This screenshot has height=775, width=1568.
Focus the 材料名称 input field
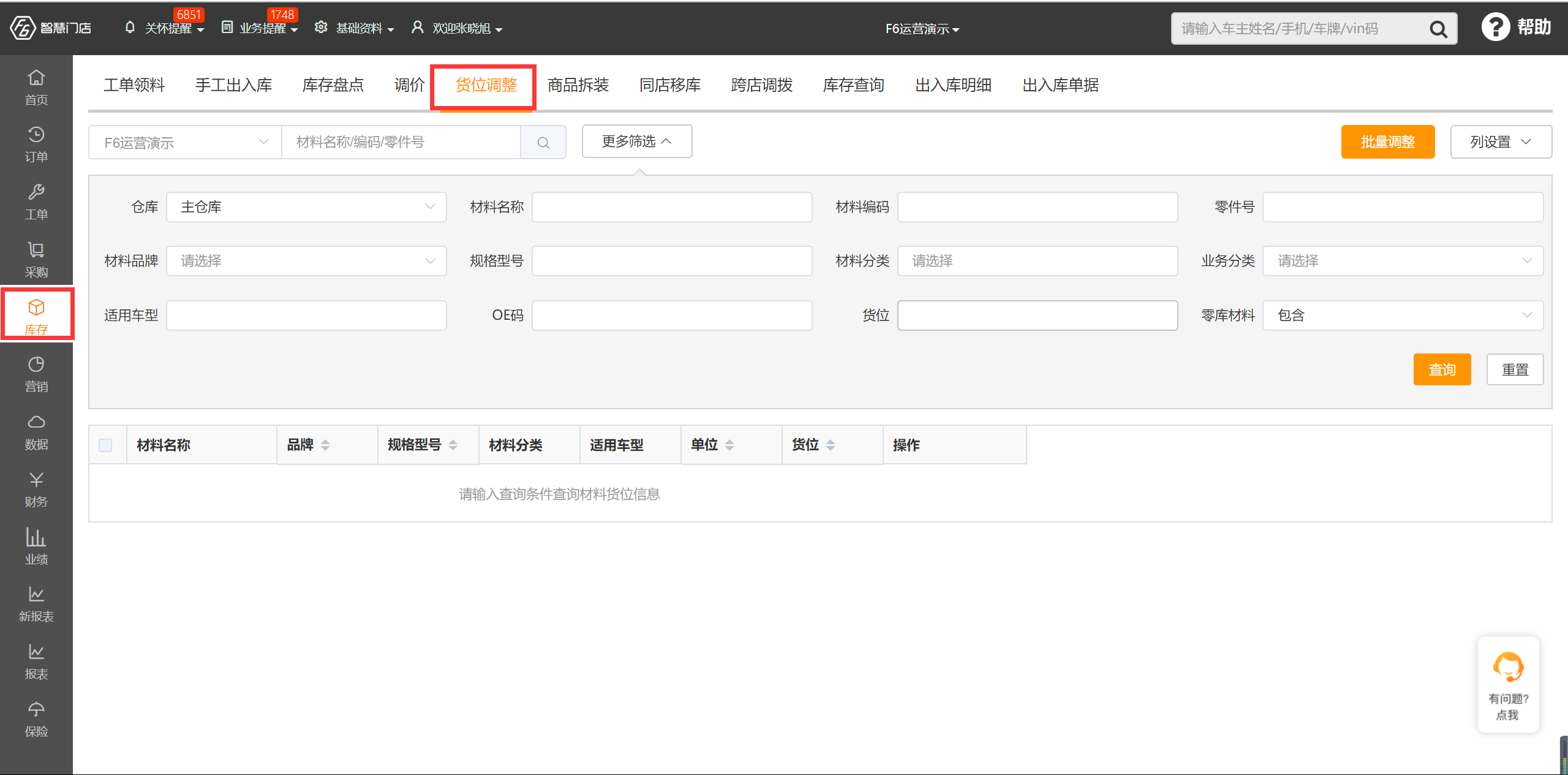point(672,207)
